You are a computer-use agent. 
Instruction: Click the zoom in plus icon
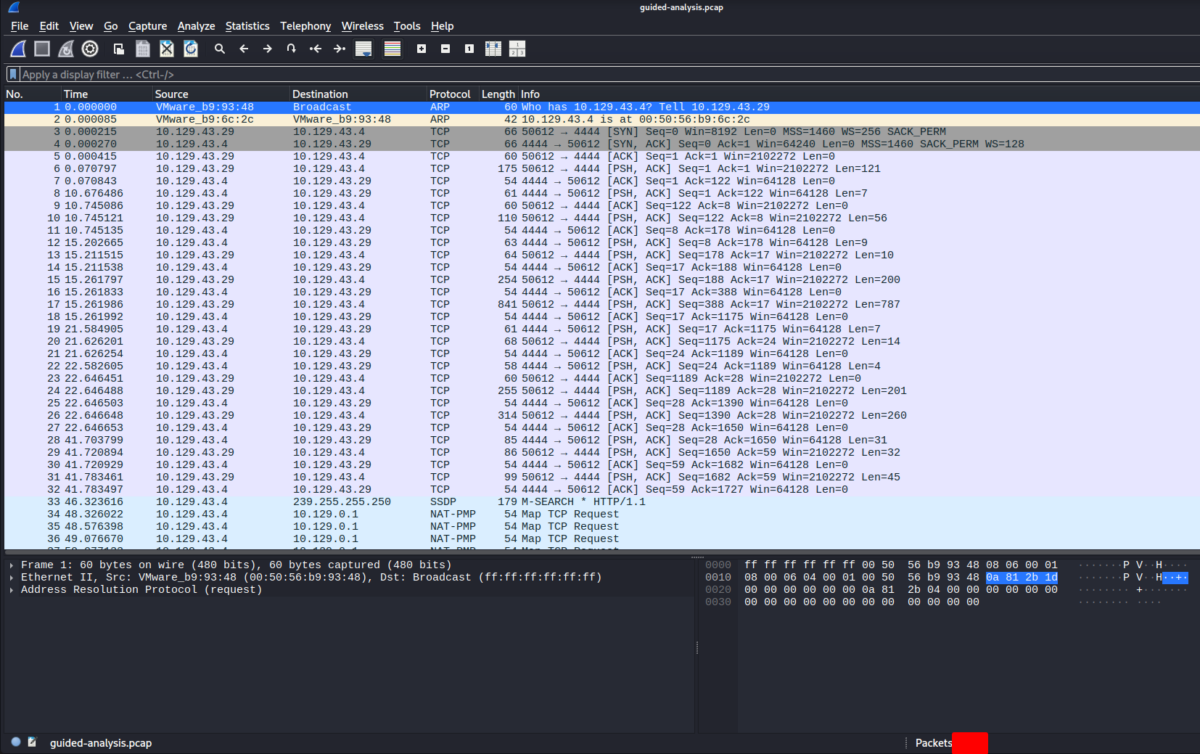tap(421, 48)
